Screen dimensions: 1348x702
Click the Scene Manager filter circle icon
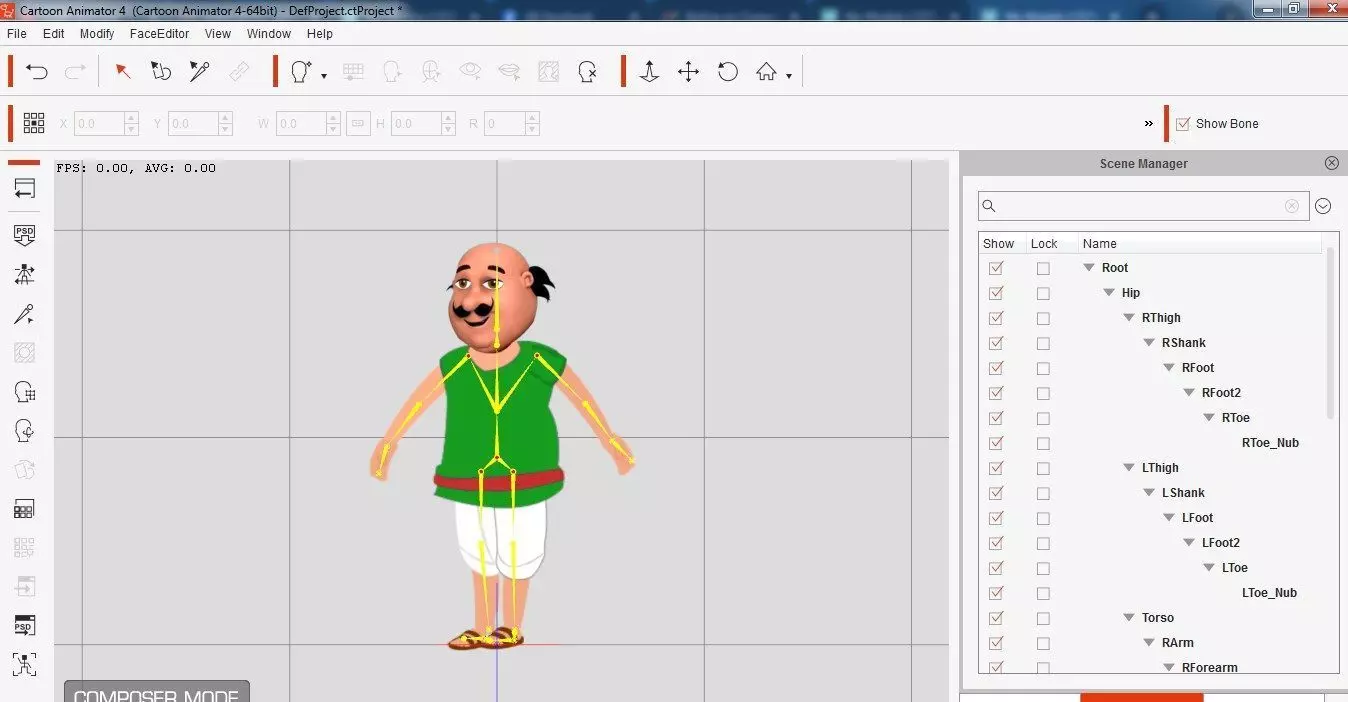click(1323, 206)
